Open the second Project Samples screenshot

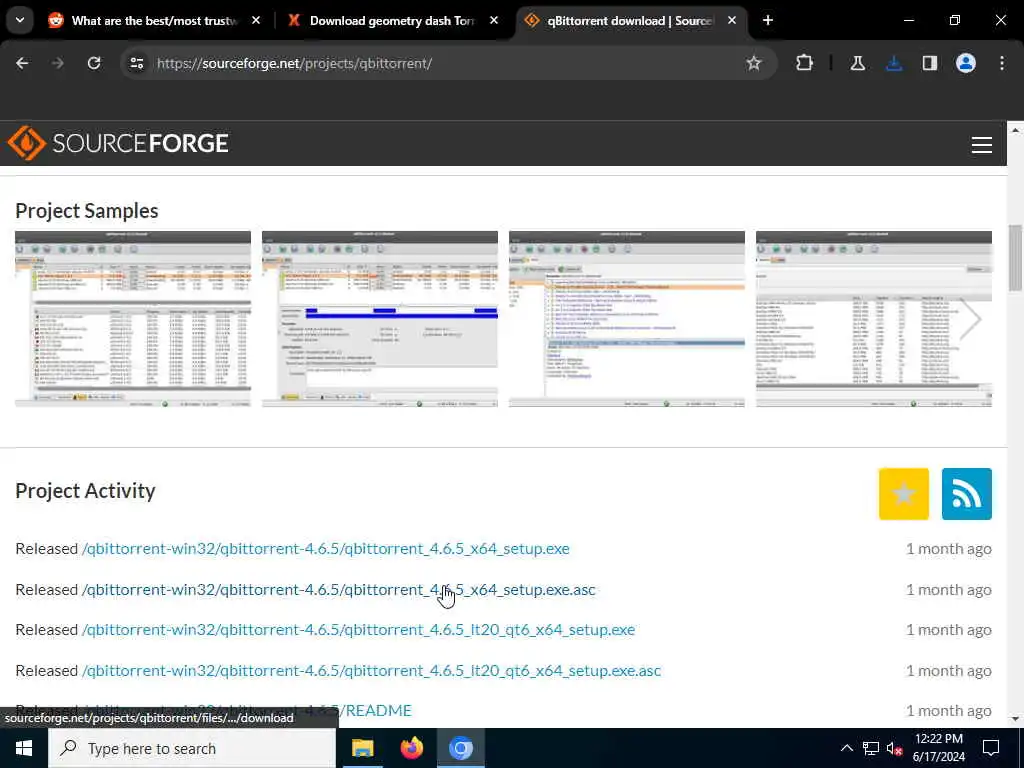[x=379, y=319]
